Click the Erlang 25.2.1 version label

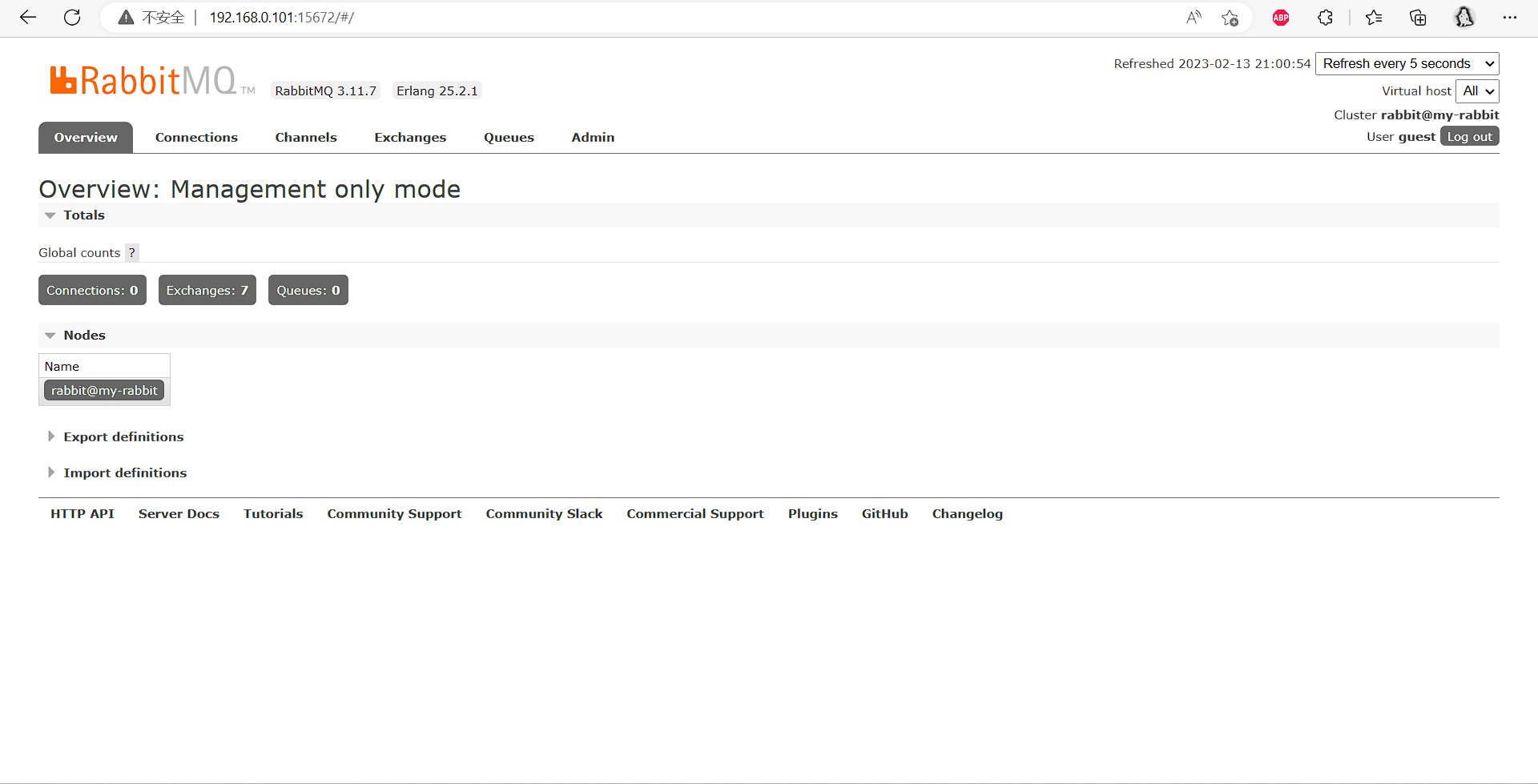pos(437,91)
